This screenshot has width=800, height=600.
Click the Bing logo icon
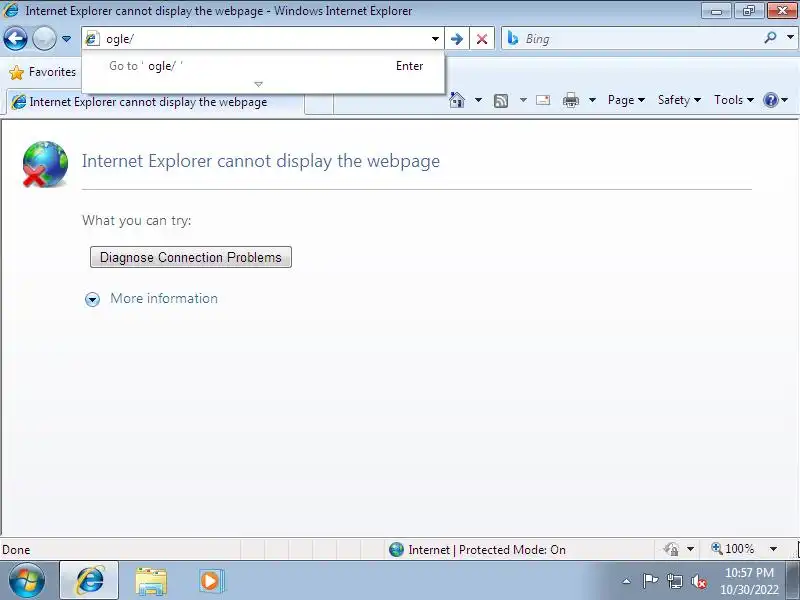513,38
